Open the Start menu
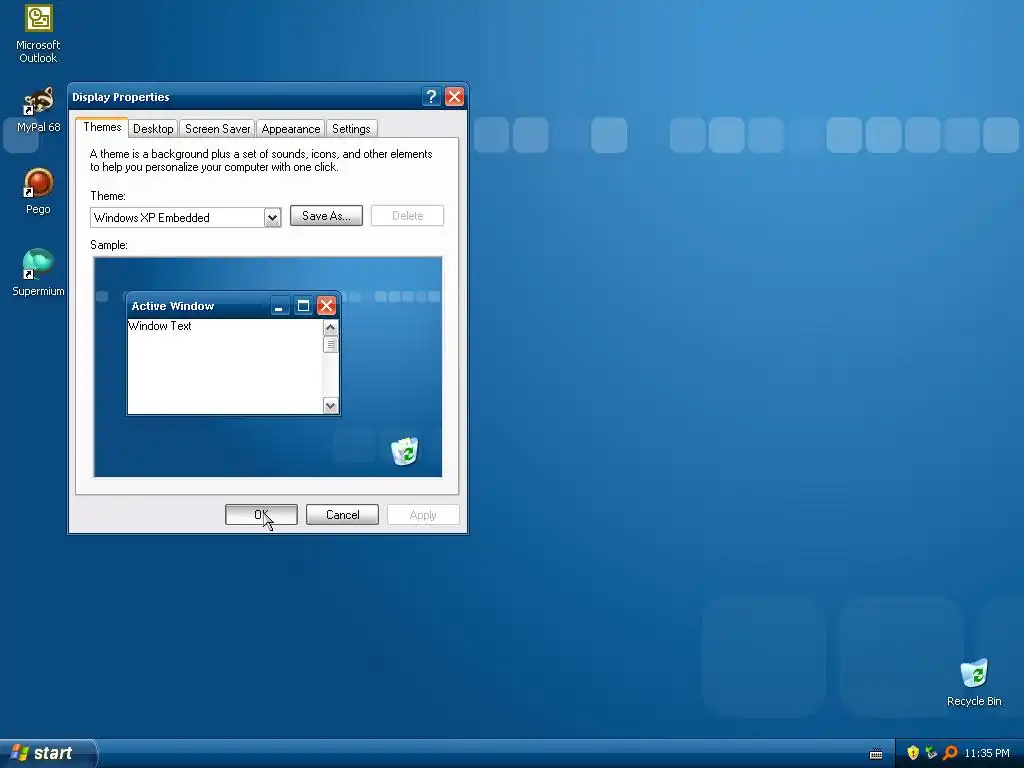The height and width of the screenshot is (768, 1024). point(47,753)
